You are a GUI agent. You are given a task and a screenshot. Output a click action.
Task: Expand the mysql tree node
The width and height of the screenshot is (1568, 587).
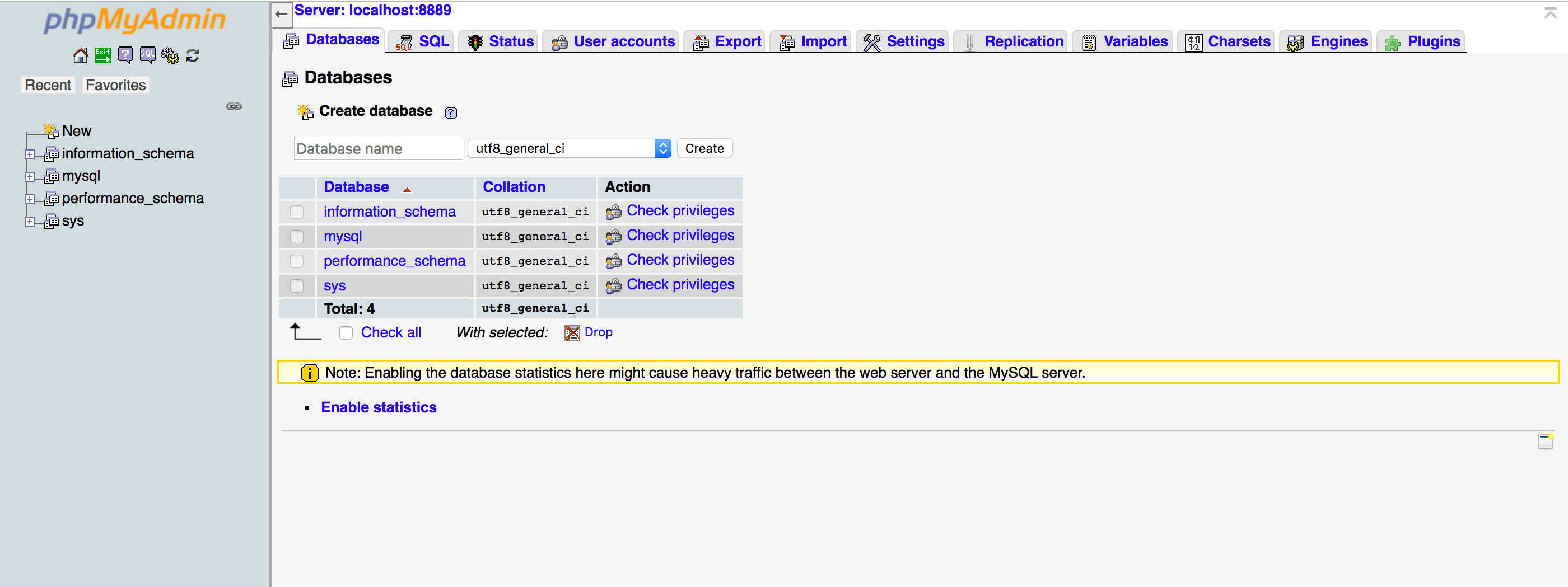click(x=29, y=176)
